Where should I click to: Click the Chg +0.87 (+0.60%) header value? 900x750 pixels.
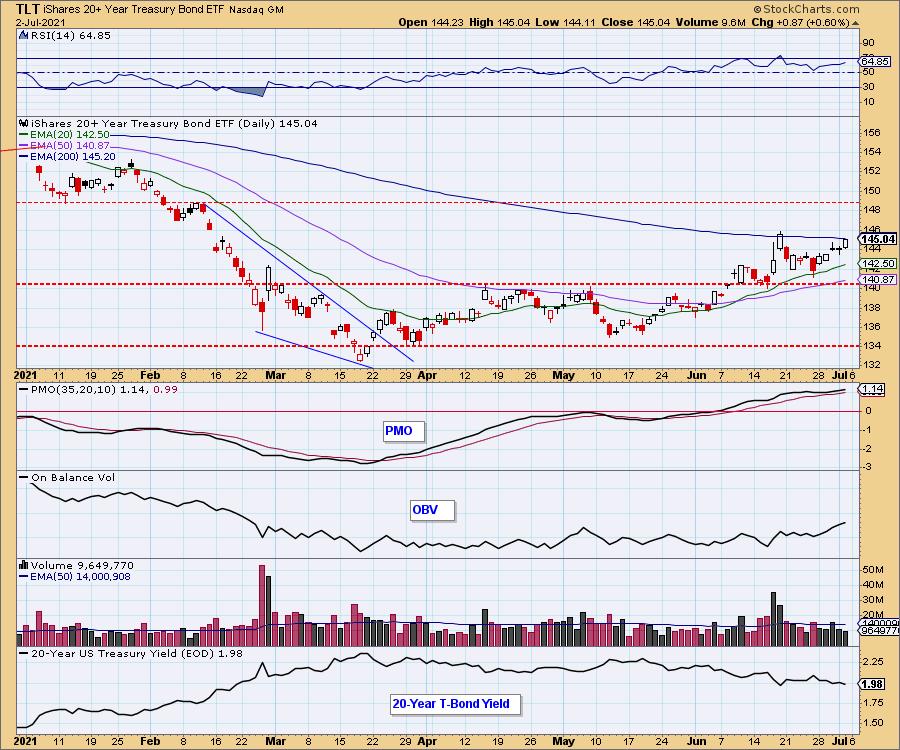point(801,22)
